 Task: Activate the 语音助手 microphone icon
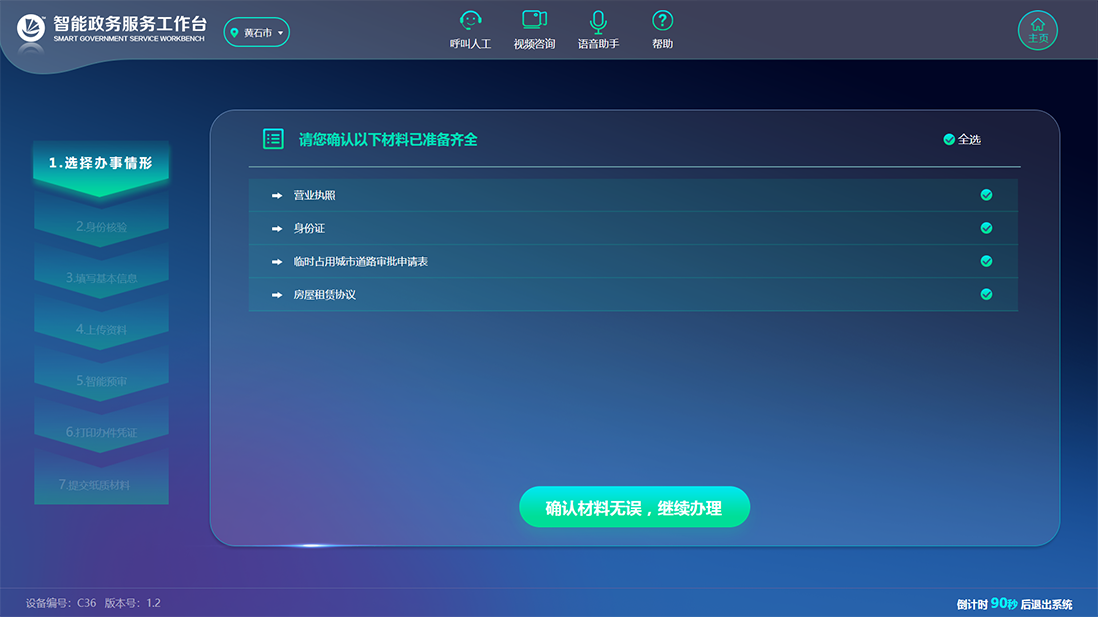(598, 20)
